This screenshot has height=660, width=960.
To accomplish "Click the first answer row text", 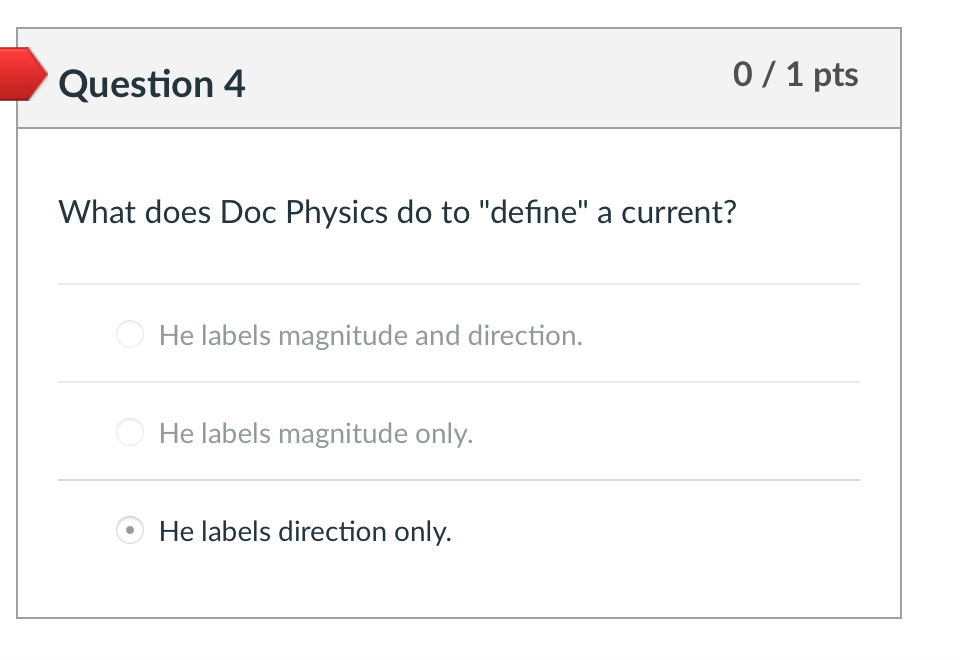I will [x=370, y=335].
